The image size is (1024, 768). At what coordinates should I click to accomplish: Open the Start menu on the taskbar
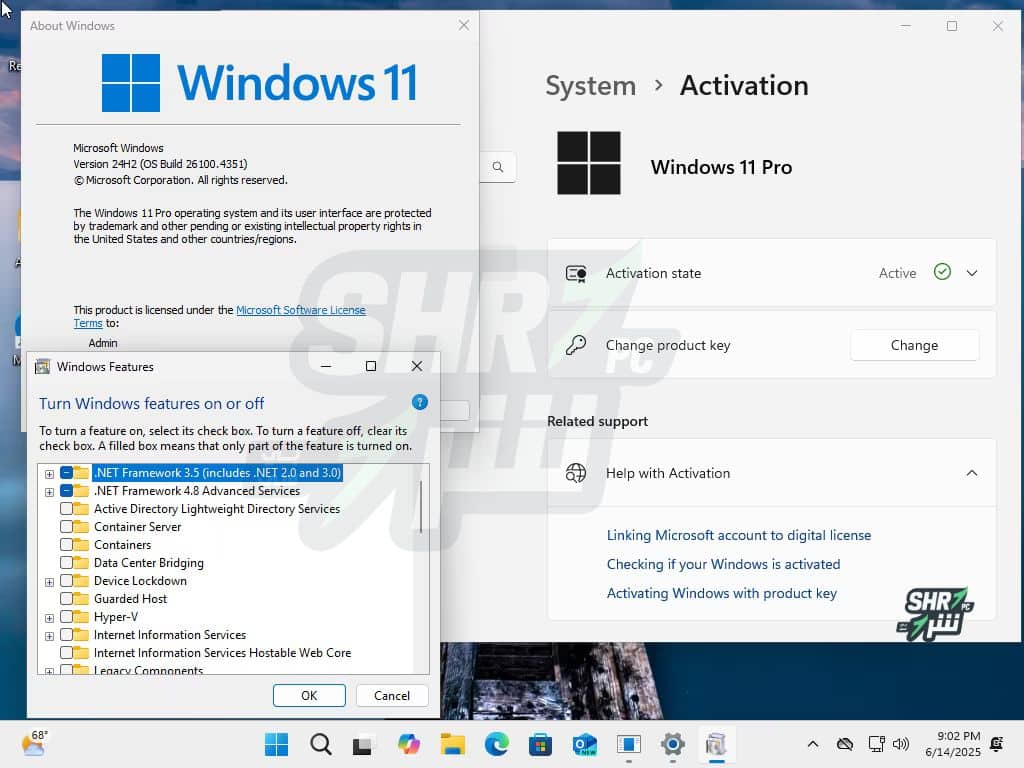276,744
